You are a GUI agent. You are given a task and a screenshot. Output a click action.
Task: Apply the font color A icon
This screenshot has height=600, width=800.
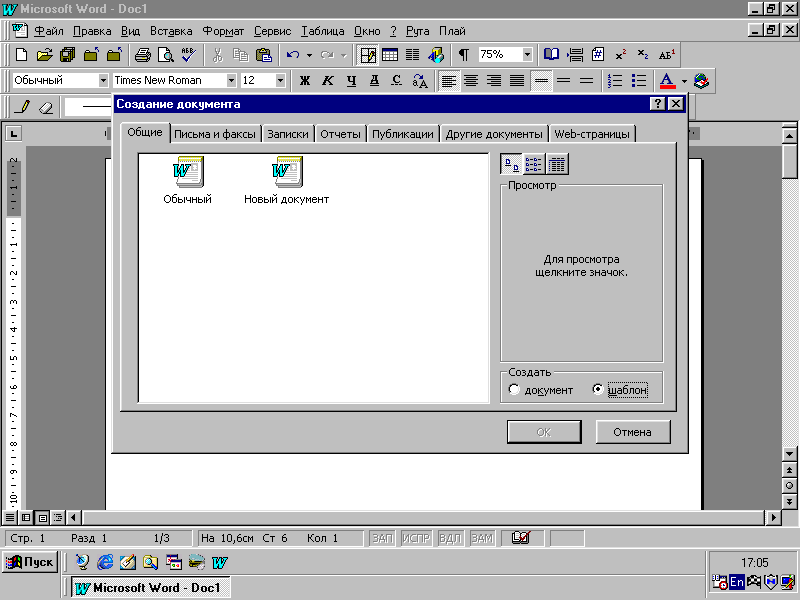point(667,81)
